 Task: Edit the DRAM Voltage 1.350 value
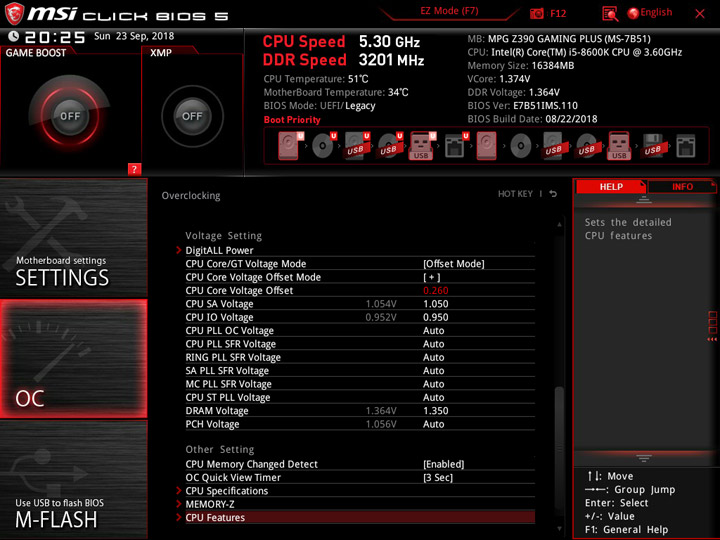coord(435,411)
